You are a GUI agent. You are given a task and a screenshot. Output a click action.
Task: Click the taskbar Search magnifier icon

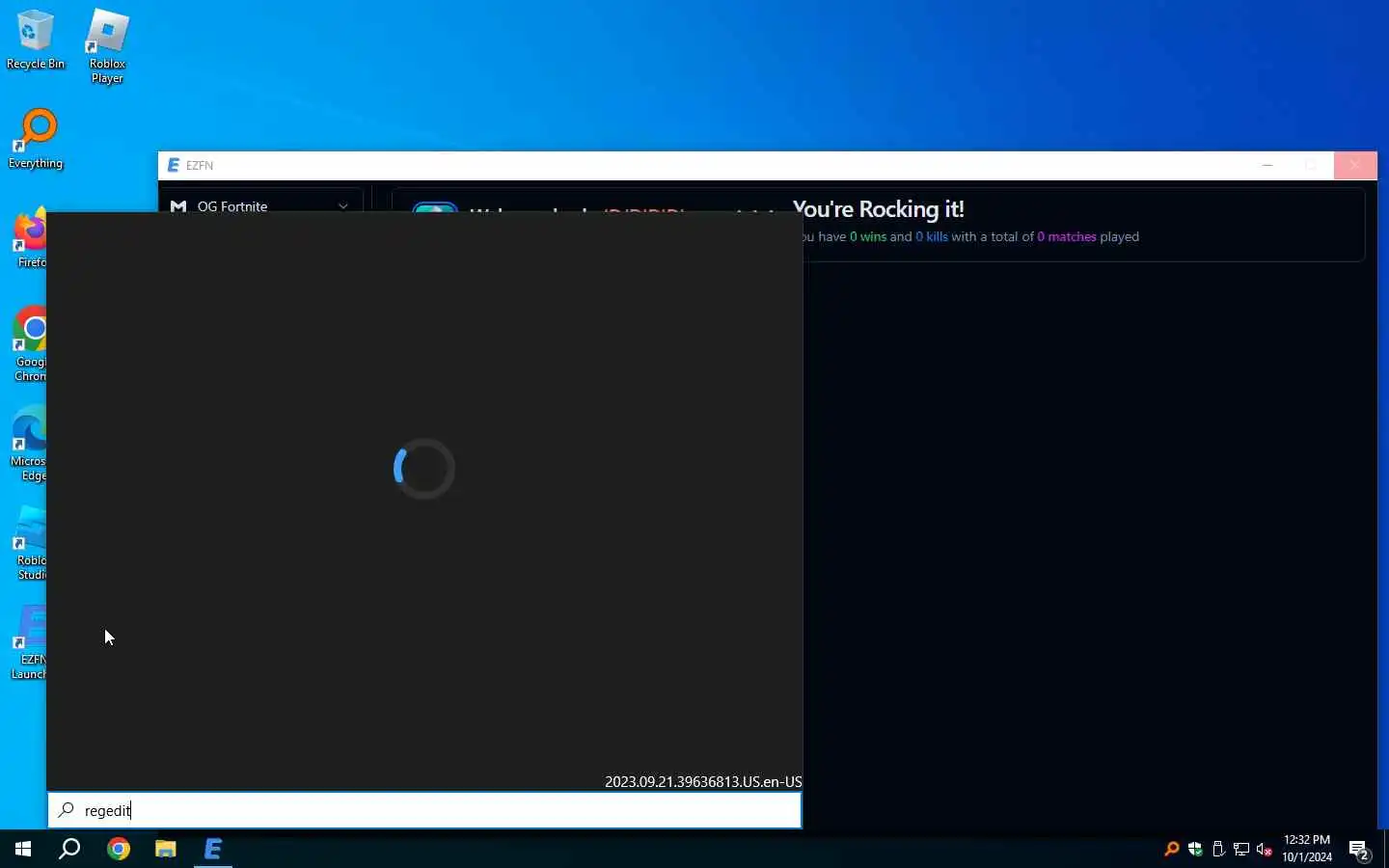(69, 850)
